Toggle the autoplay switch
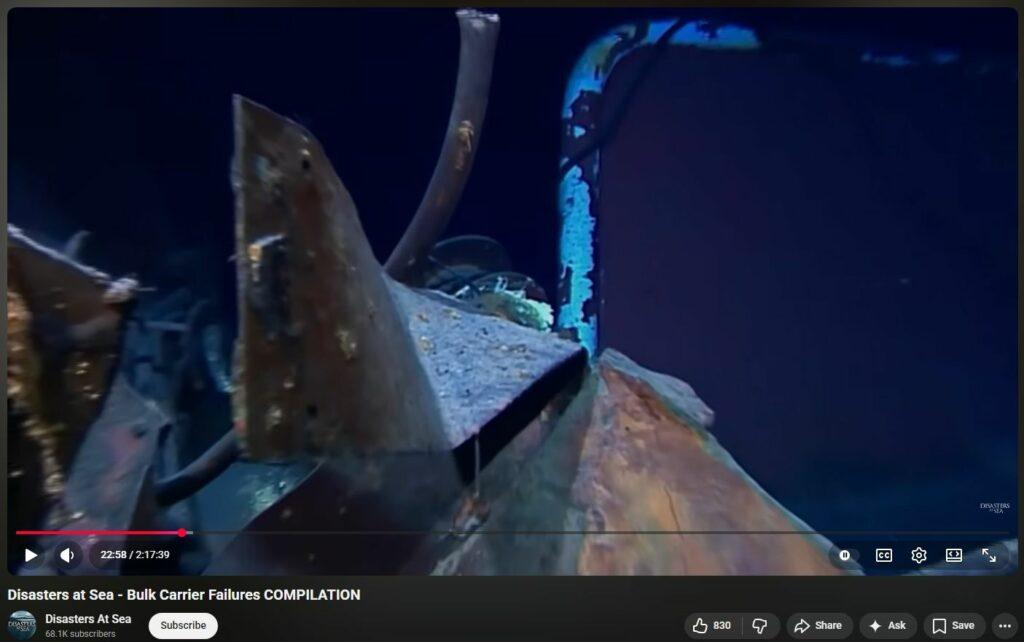This screenshot has height=642, width=1024. 845,555
